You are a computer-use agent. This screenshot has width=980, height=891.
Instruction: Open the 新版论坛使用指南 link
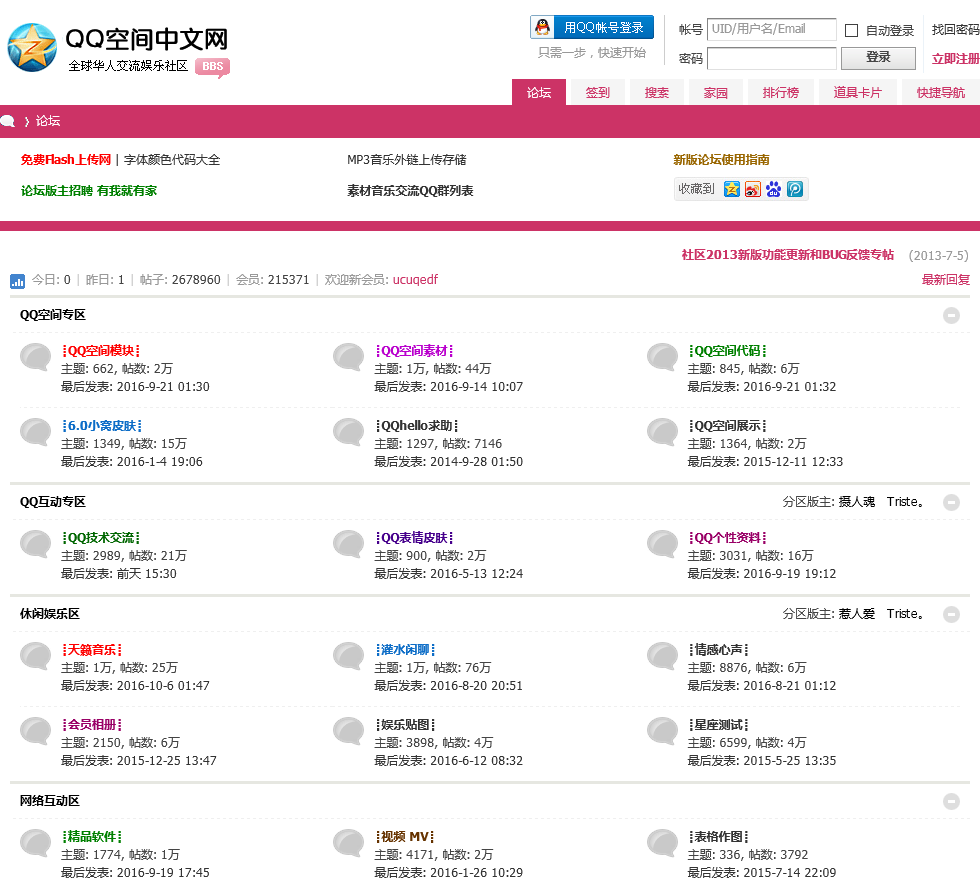pos(721,160)
